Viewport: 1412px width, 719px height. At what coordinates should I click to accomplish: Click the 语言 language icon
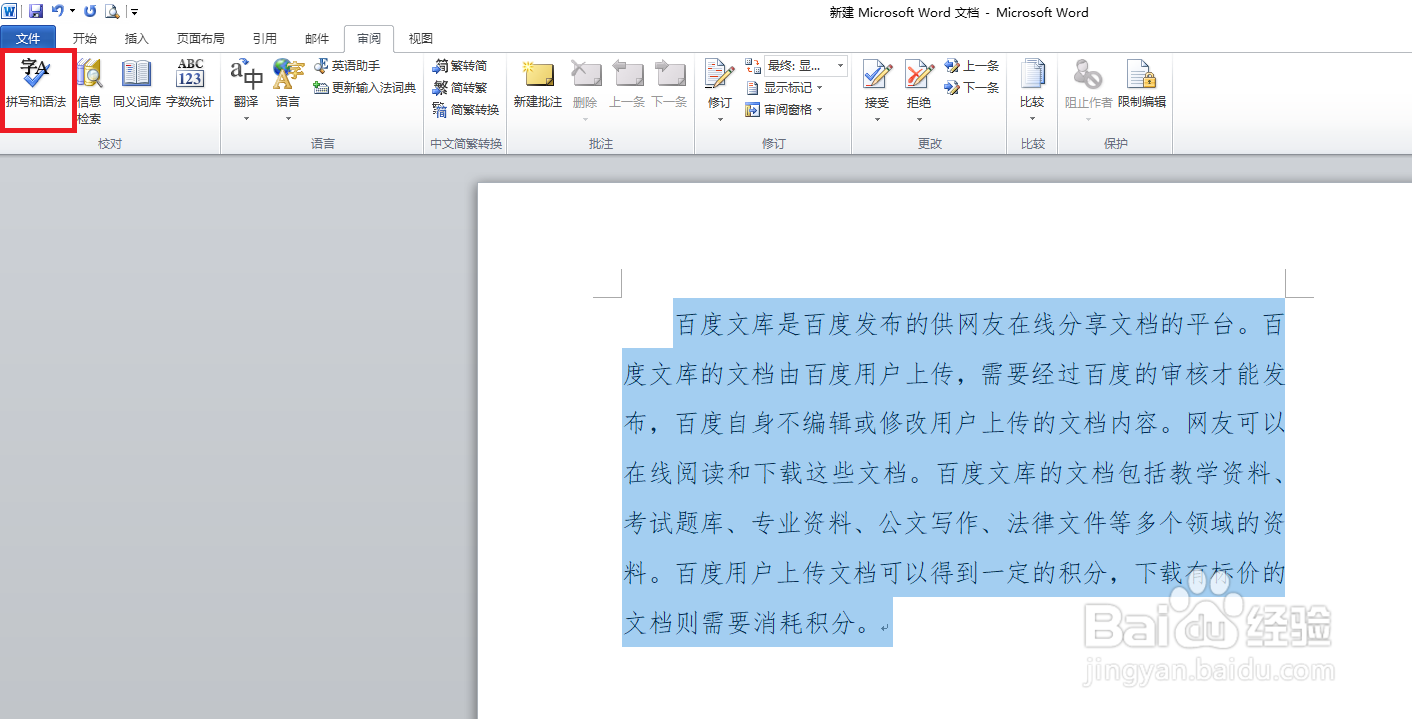pyautogui.click(x=288, y=74)
